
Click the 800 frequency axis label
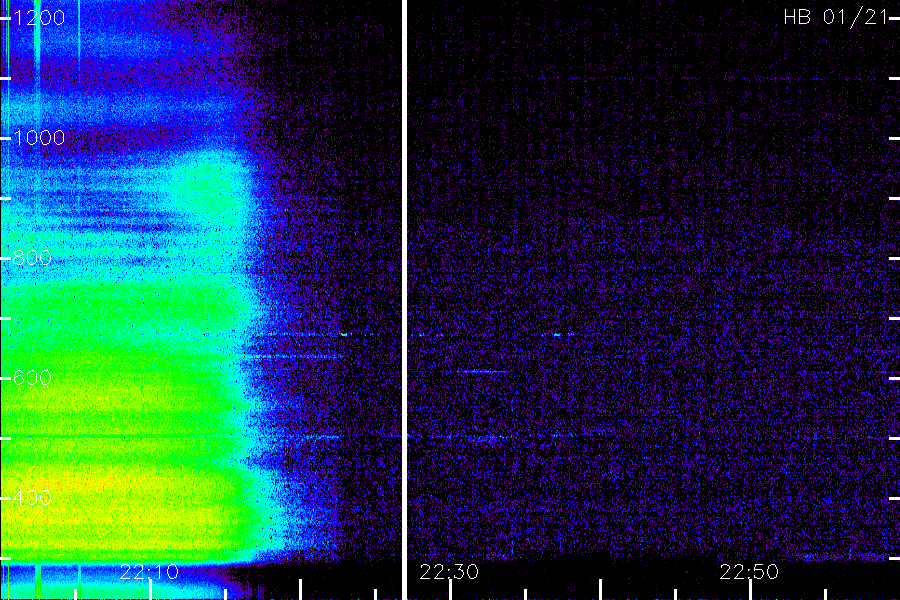pos(32,258)
